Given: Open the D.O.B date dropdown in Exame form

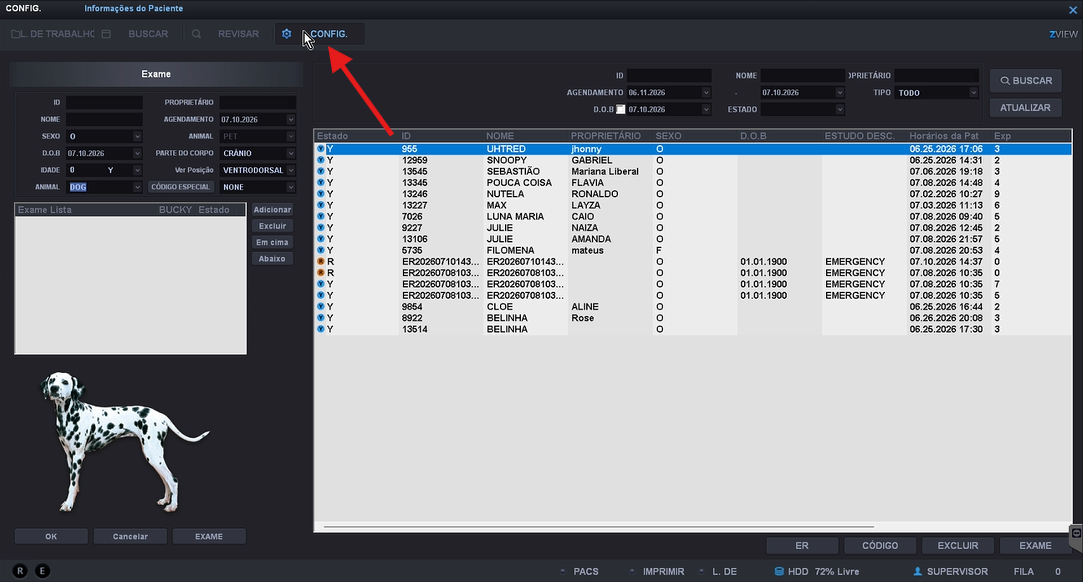Looking at the screenshot, I should (137, 153).
